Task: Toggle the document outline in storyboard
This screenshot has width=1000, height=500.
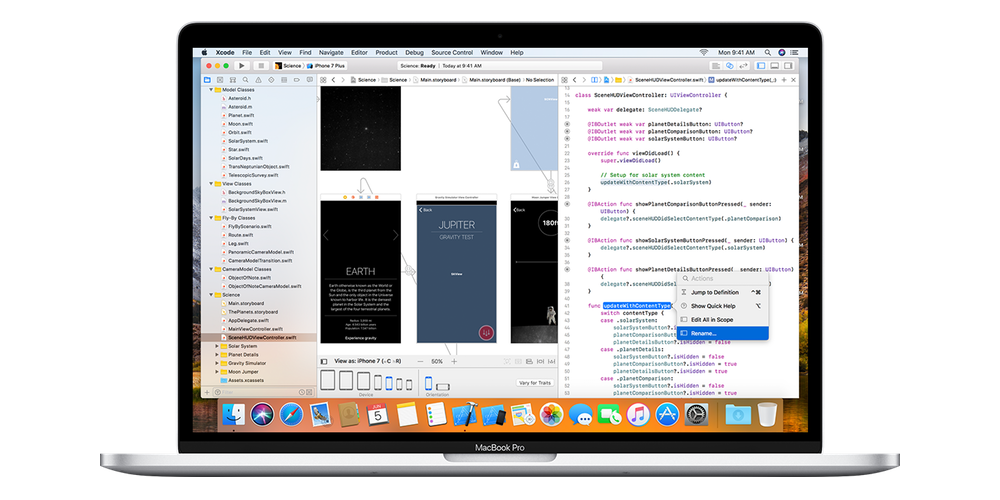Action: [x=324, y=361]
